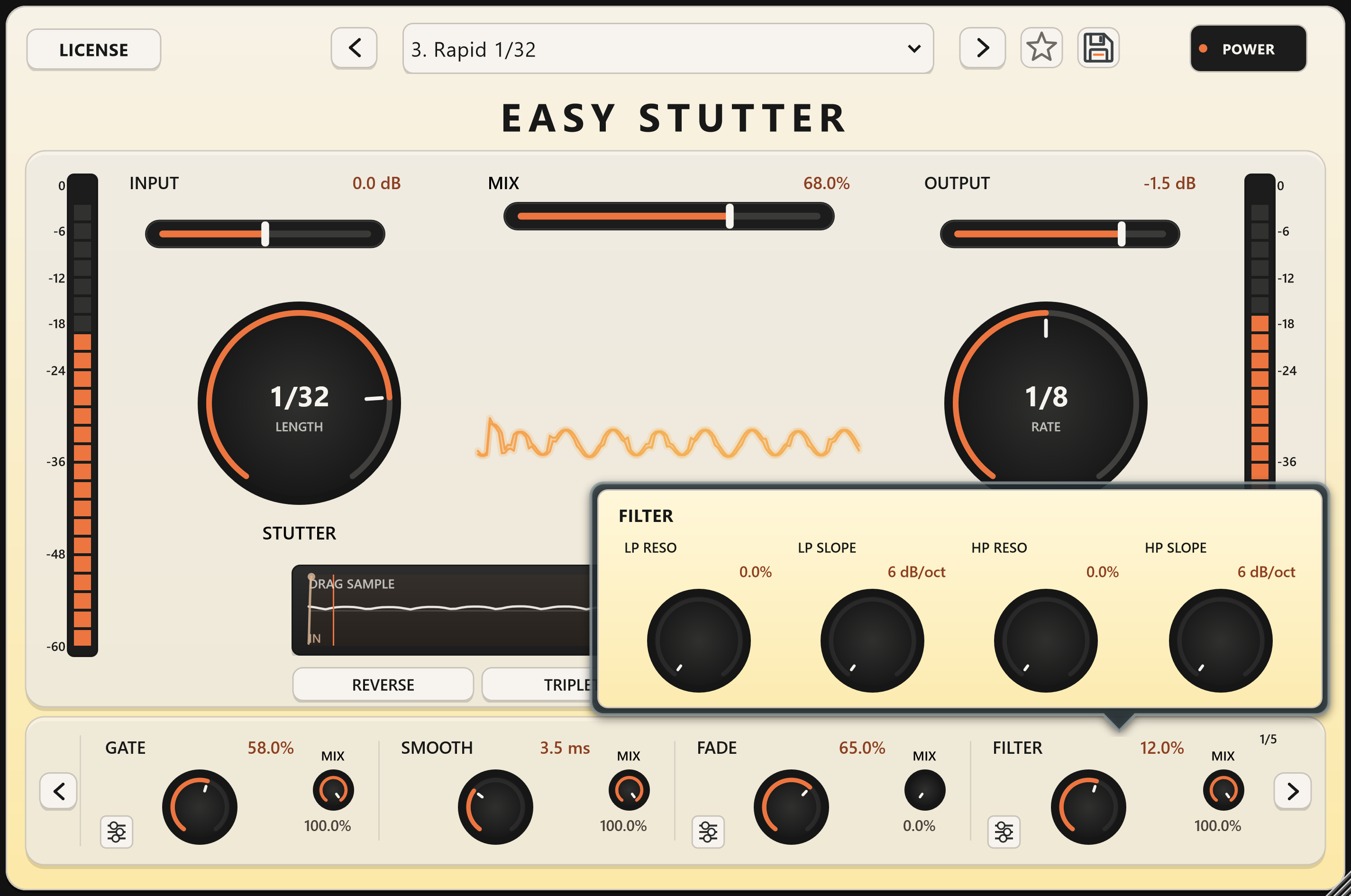Click the FADE value 65.0%

[862, 748]
